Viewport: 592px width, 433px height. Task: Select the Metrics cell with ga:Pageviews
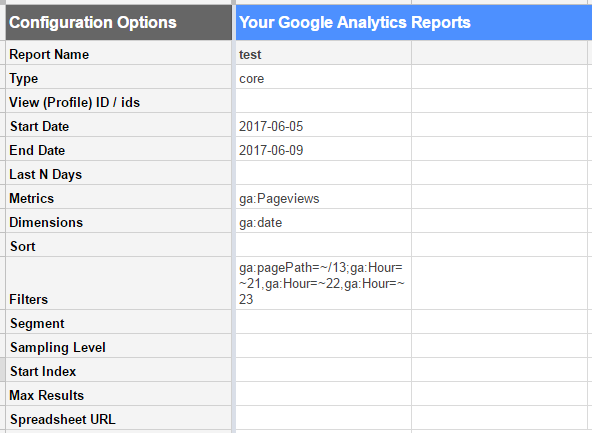click(x=324, y=198)
